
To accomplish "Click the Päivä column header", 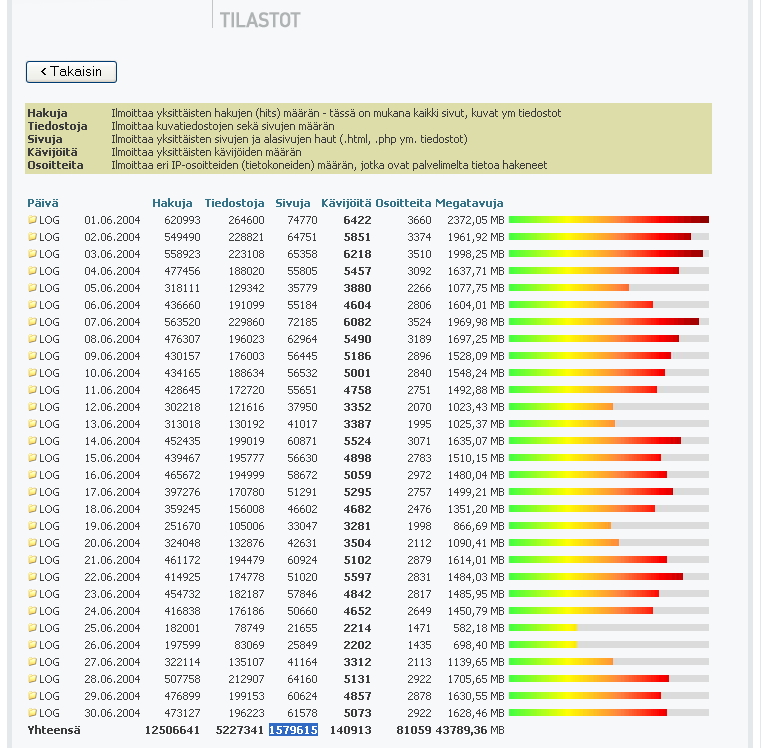I will pyautogui.click(x=43, y=203).
